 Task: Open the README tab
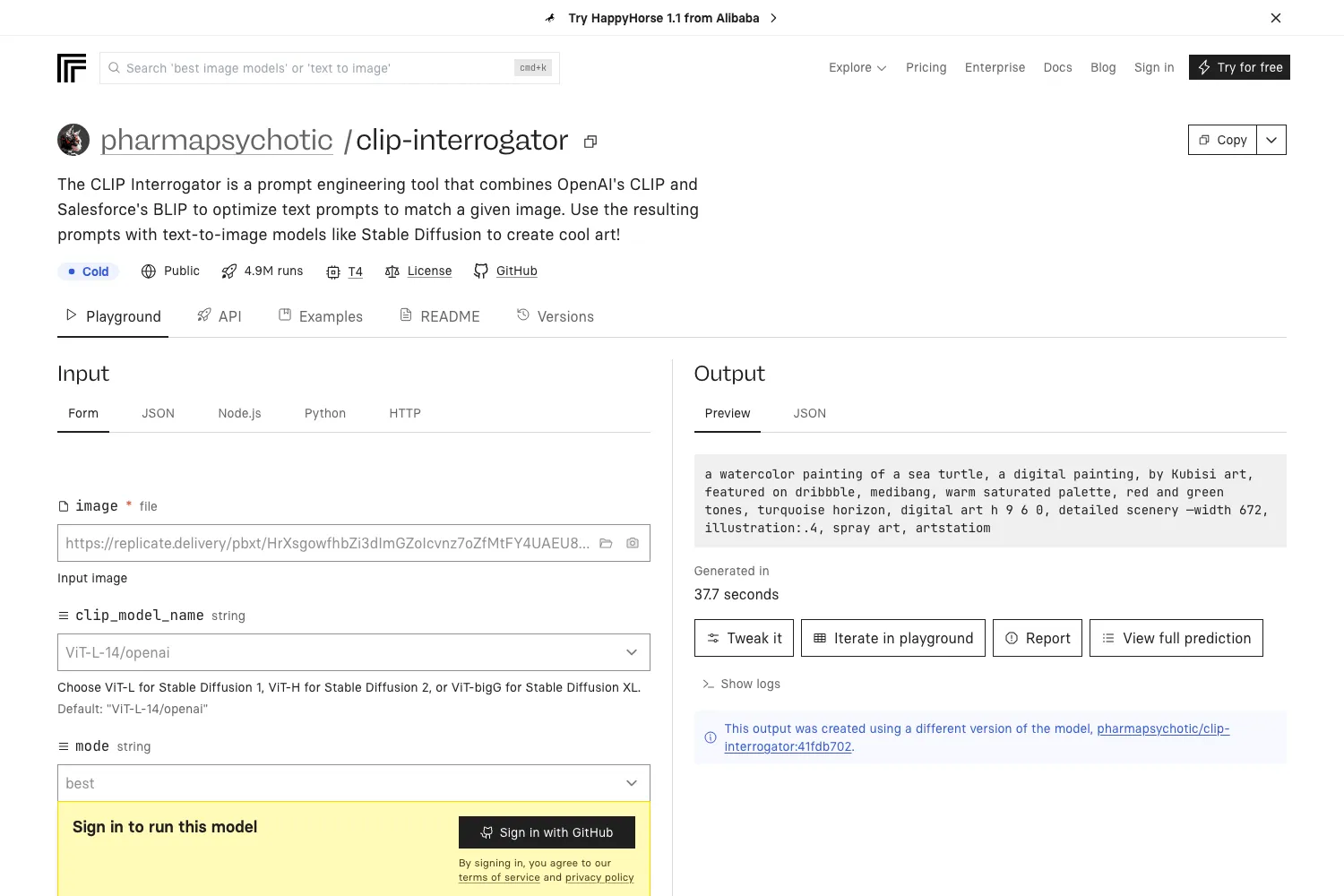tap(440, 316)
